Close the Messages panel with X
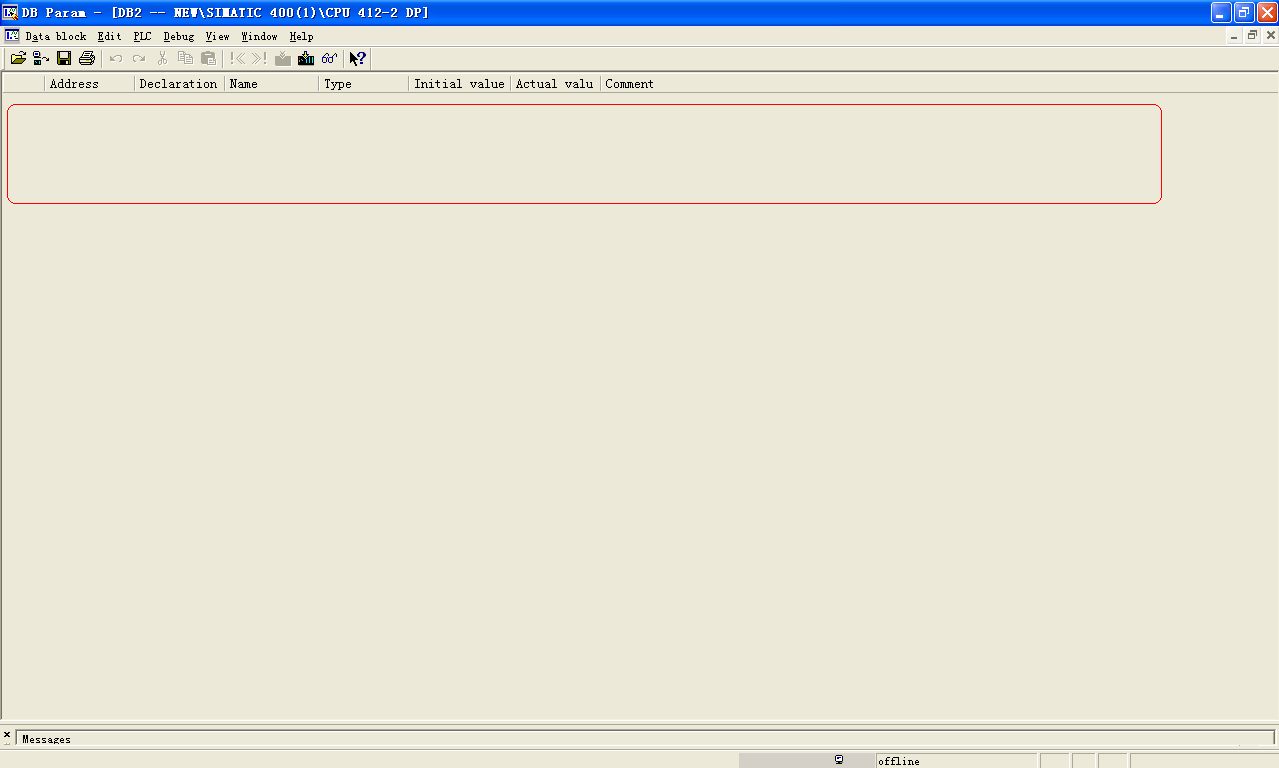1279x768 pixels. 7,735
